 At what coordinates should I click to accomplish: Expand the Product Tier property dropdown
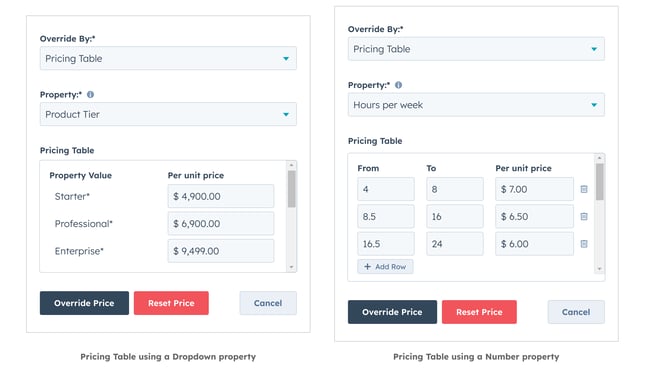[x=168, y=114]
